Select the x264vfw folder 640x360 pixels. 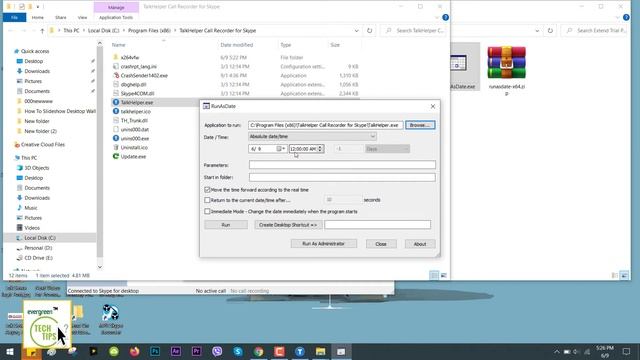click(x=130, y=58)
